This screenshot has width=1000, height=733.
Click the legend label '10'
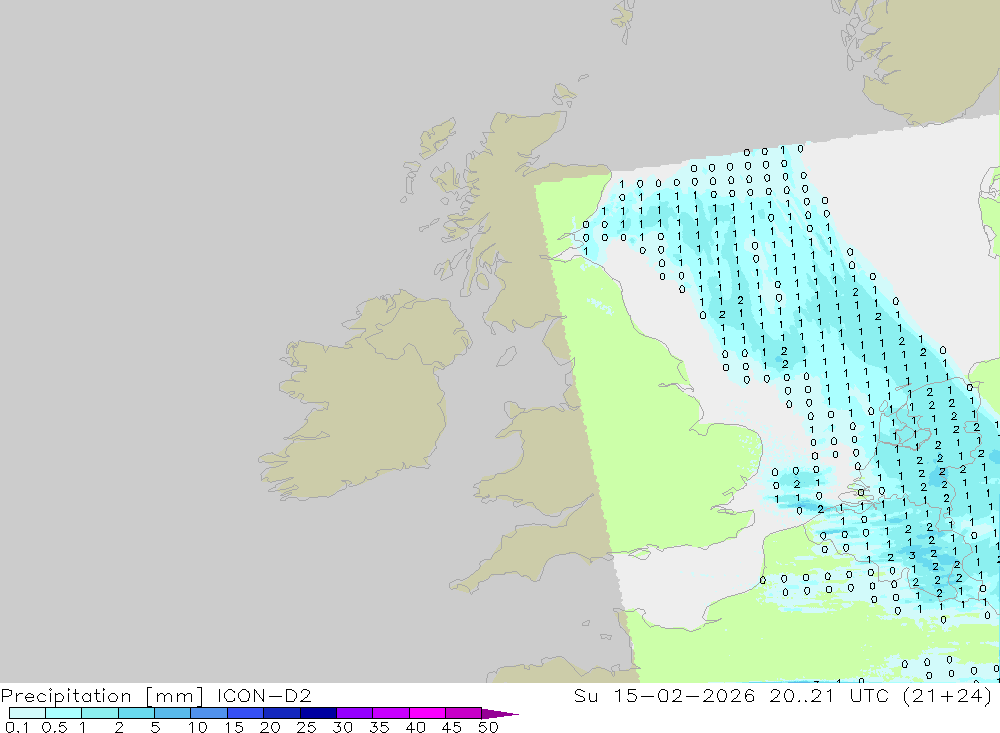(198, 727)
